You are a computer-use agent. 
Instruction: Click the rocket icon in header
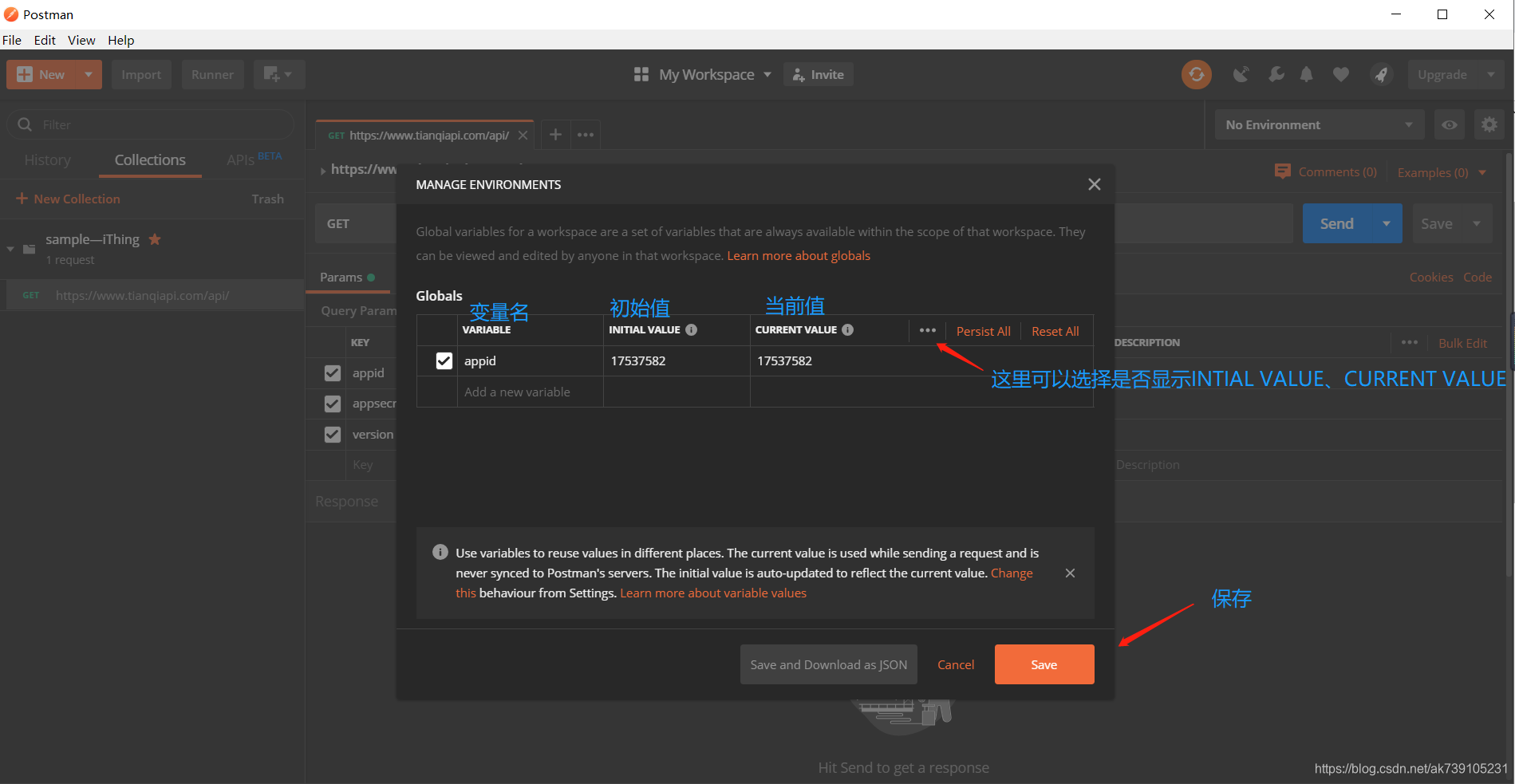tap(1381, 75)
